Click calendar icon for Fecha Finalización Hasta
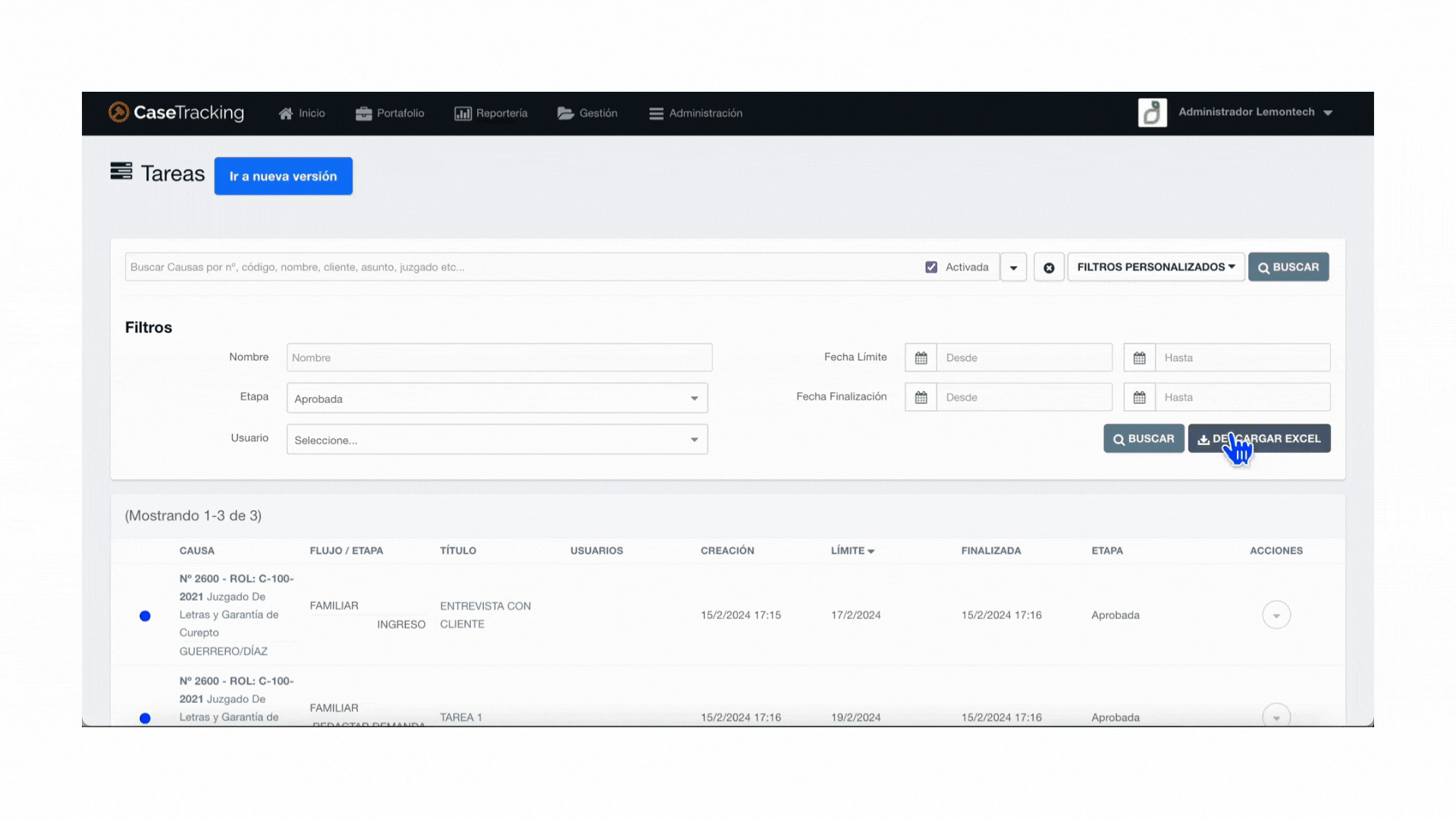The width and height of the screenshot is (1456, 819). coord(1139,397)
